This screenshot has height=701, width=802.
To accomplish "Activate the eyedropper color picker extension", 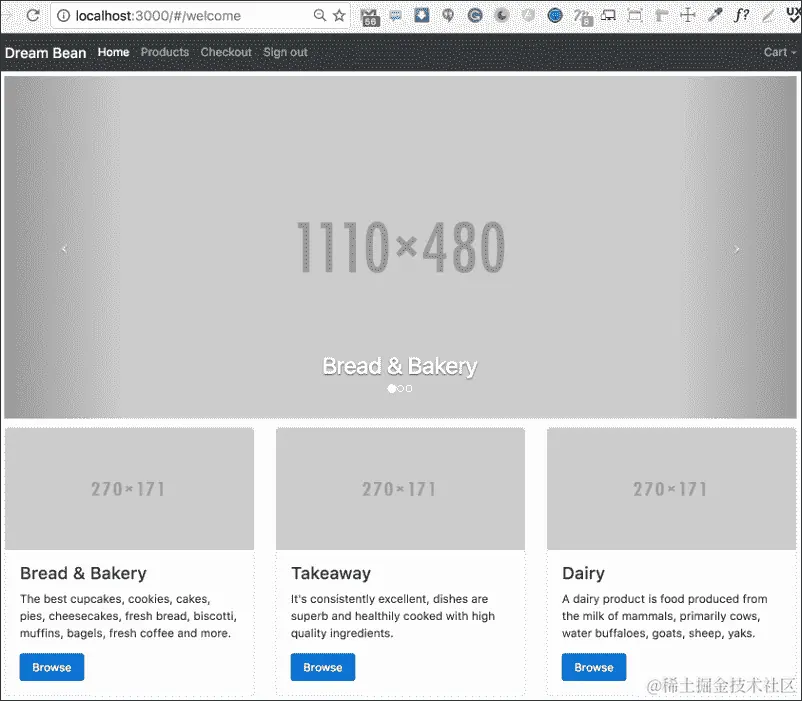I will pos(715,16).
